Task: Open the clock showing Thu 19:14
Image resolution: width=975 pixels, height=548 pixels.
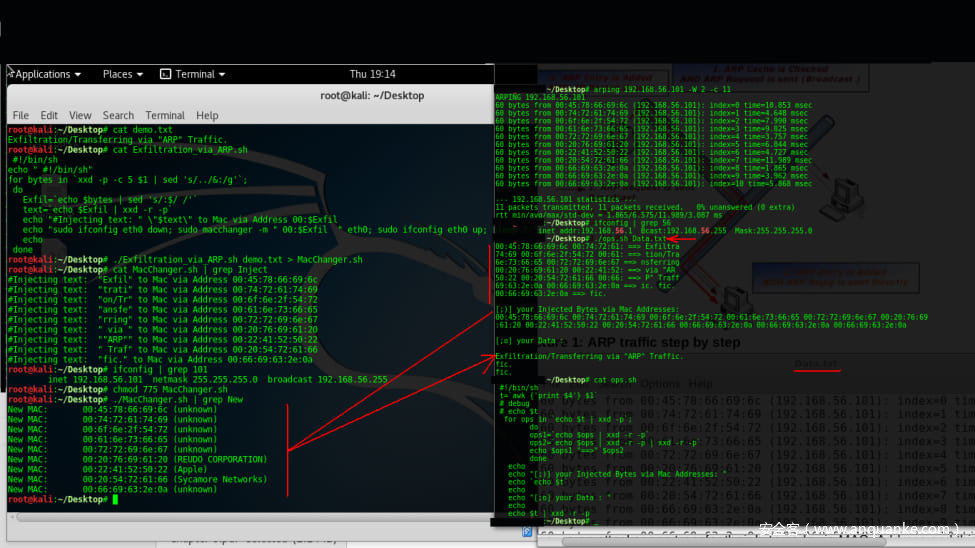Action: (372, 74)
